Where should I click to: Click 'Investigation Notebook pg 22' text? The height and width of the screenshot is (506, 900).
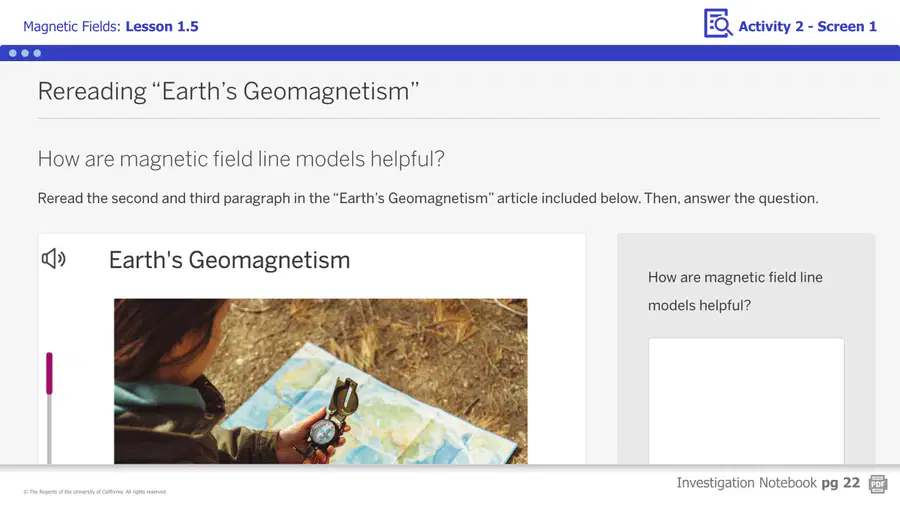(768, 483)
